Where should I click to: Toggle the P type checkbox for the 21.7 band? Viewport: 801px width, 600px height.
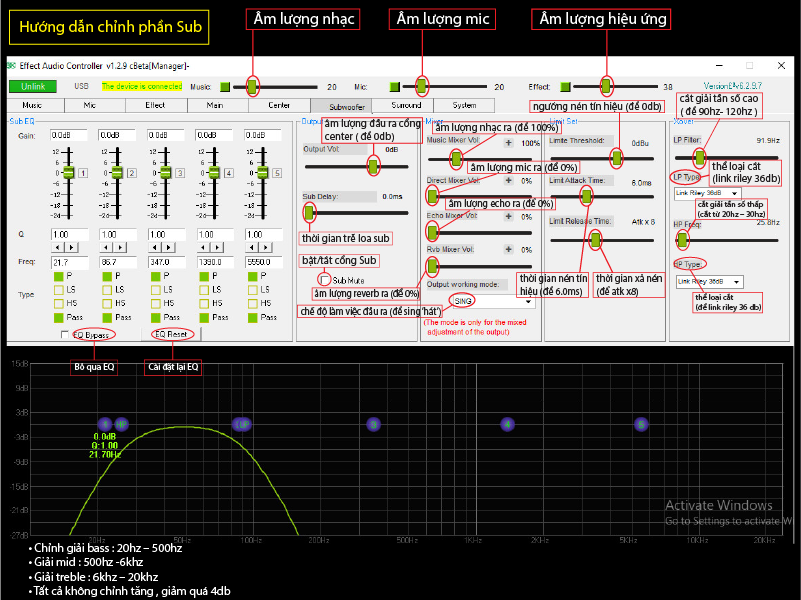pyautogui.click(x=58, y=276)
